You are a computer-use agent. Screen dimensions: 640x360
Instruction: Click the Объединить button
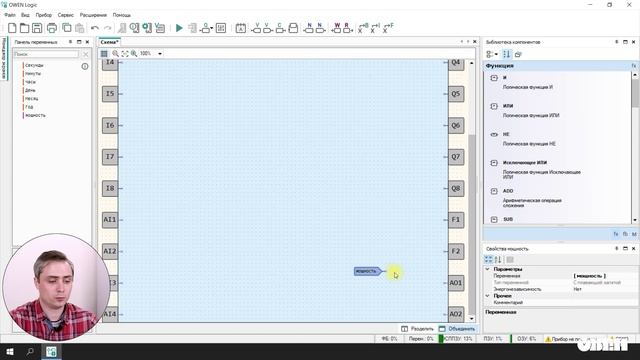[457, 329]
